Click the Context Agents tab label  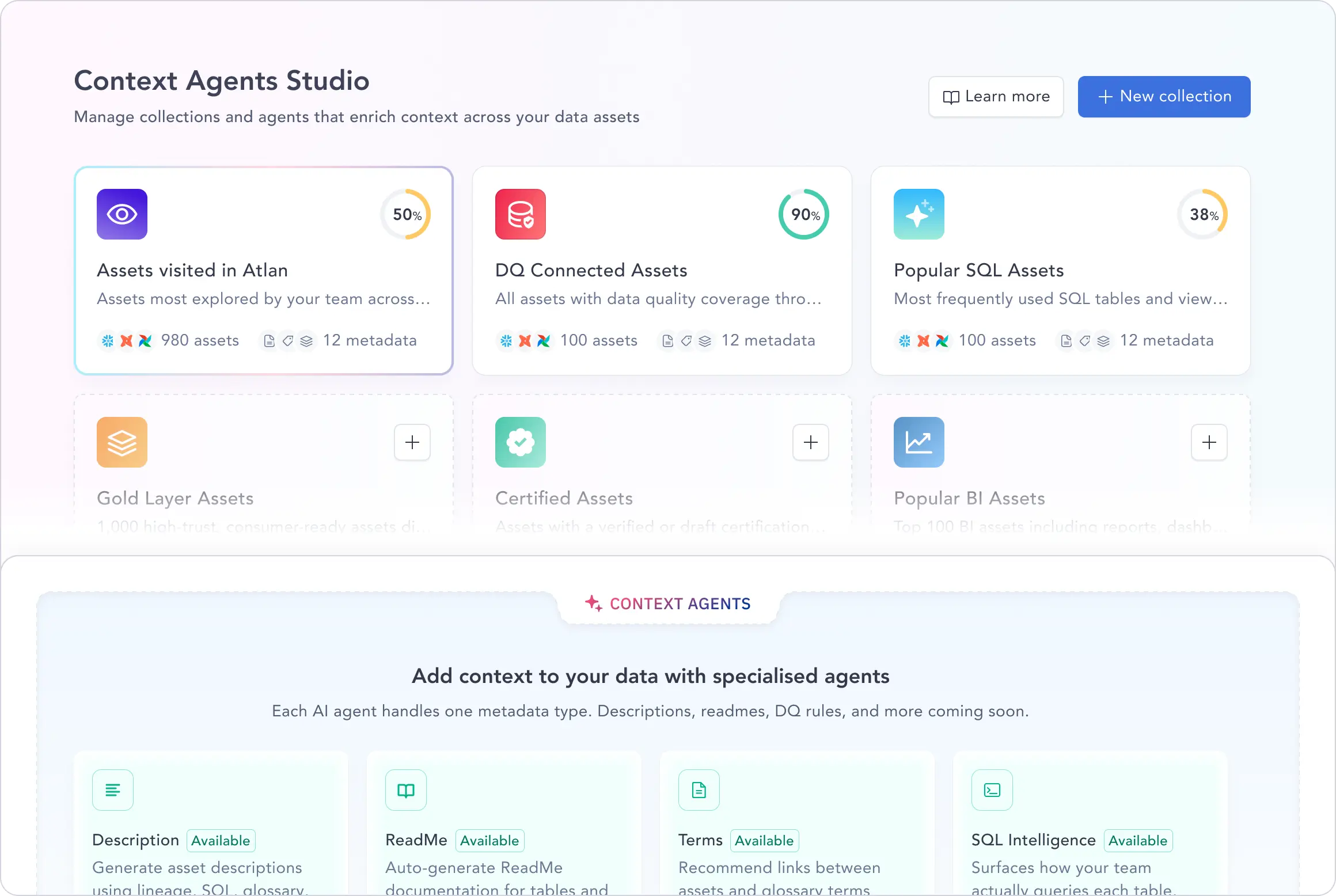[x=668, y=603]
